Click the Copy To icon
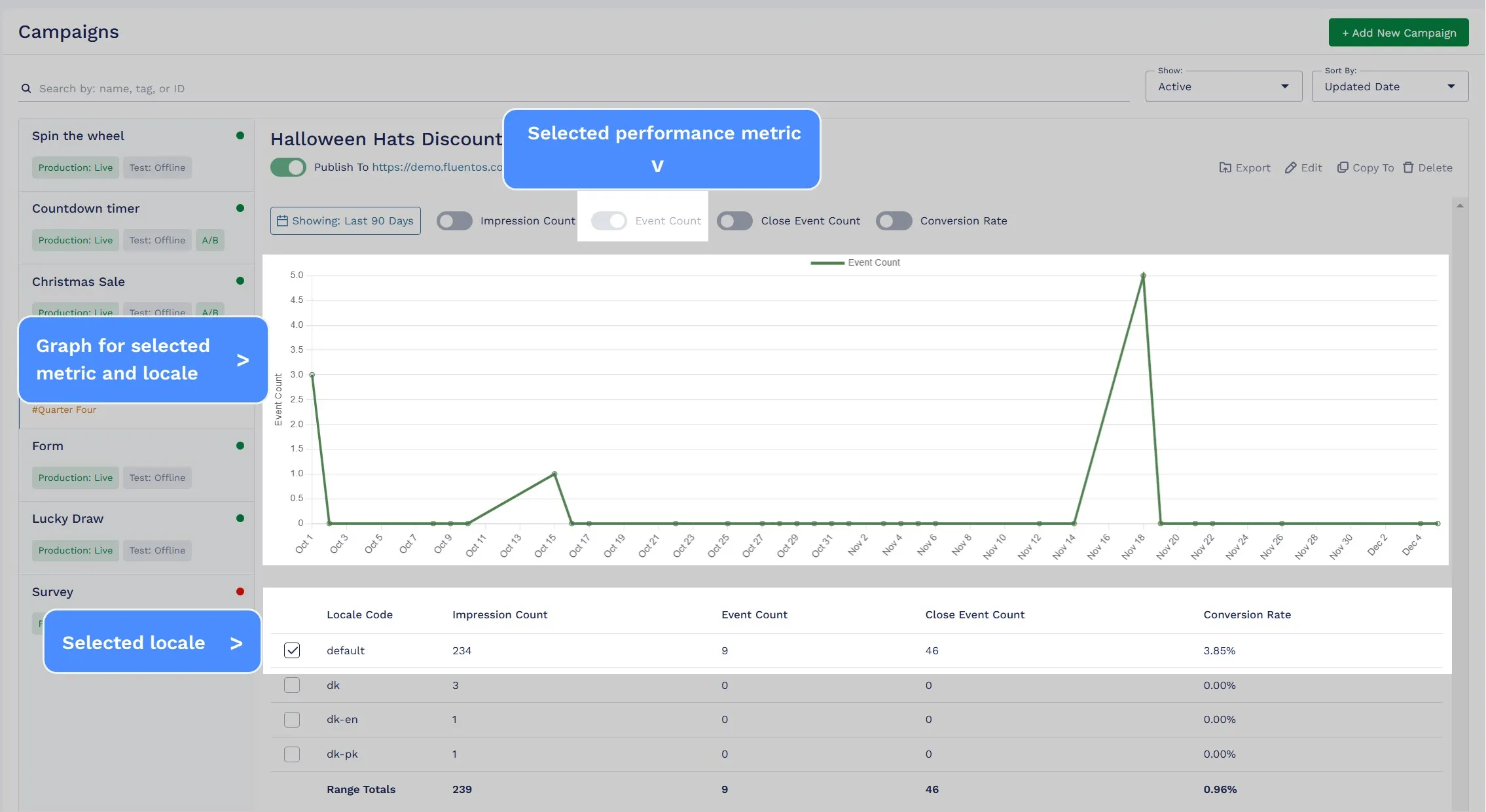This screenshot has height=812, width=1486. [x=1343, y=168]
